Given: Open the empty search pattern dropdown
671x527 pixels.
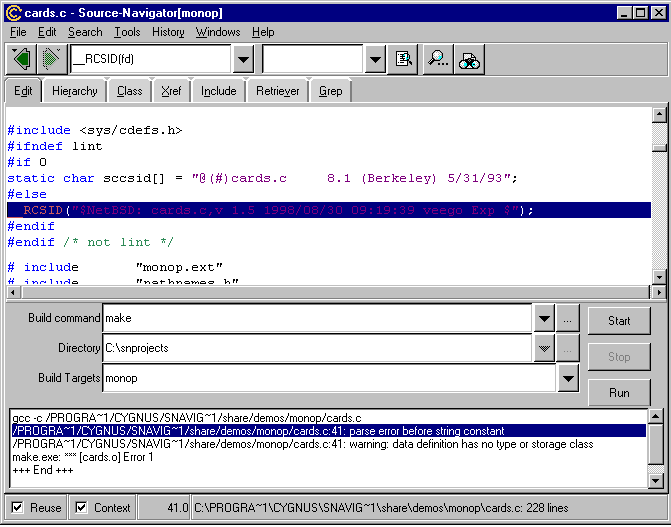Looking at the screenshot, I should (x=374, y=59).
